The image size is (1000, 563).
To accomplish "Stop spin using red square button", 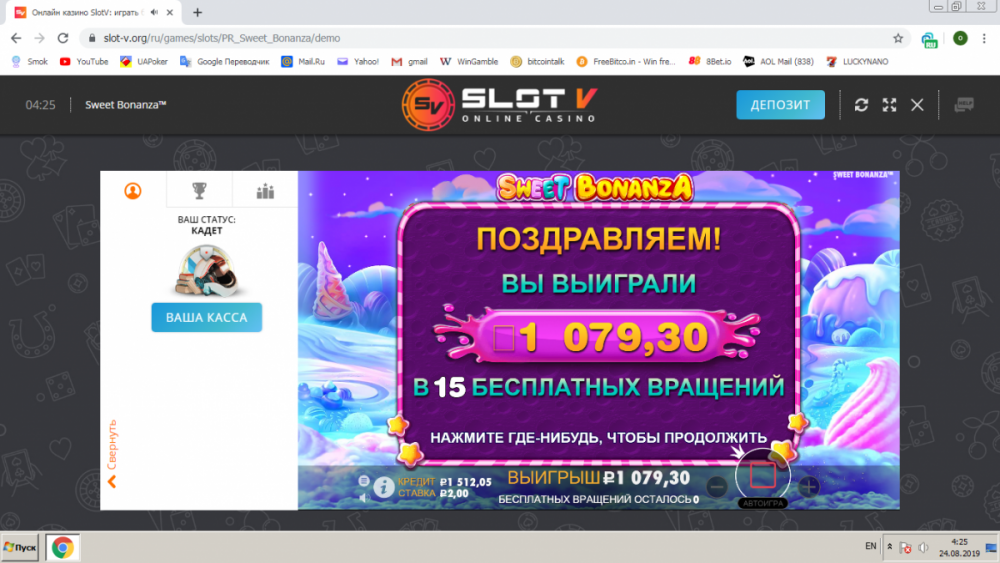I will (x=763, y=476).
